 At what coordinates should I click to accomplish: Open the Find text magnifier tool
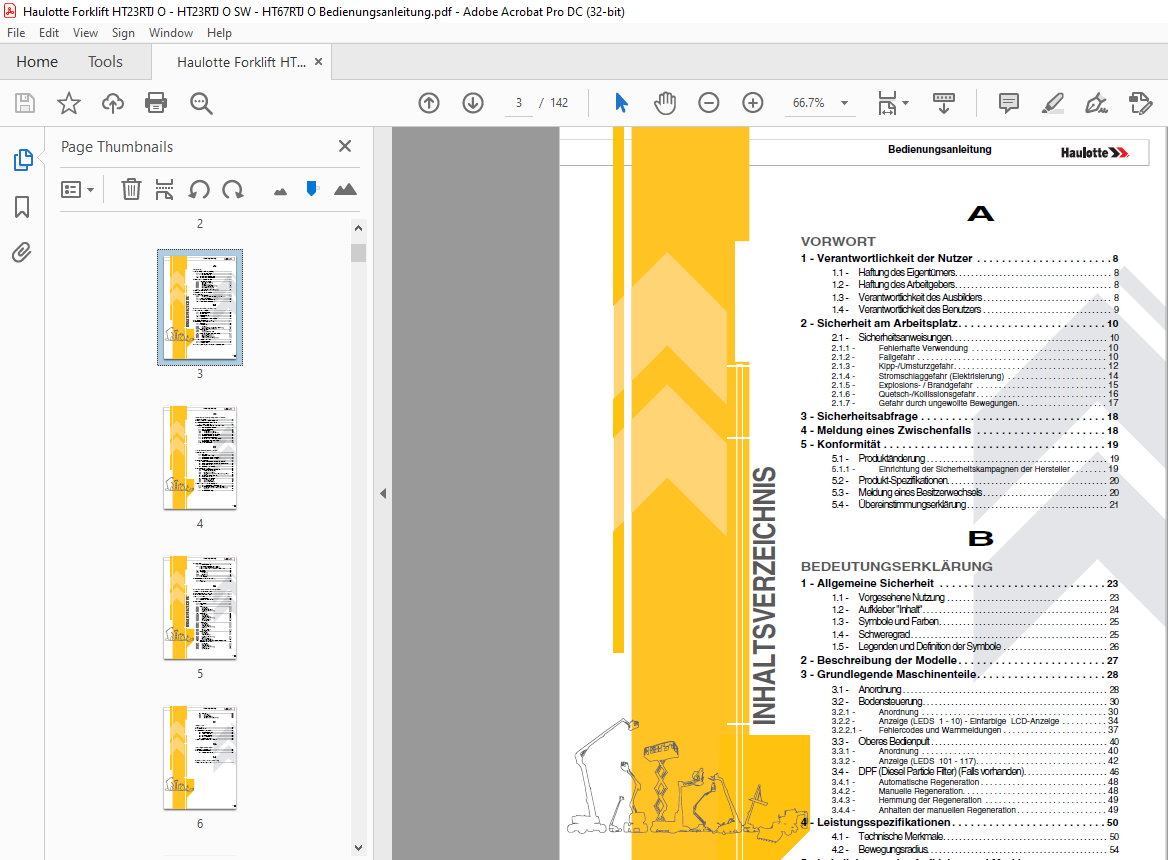(201, 103)
